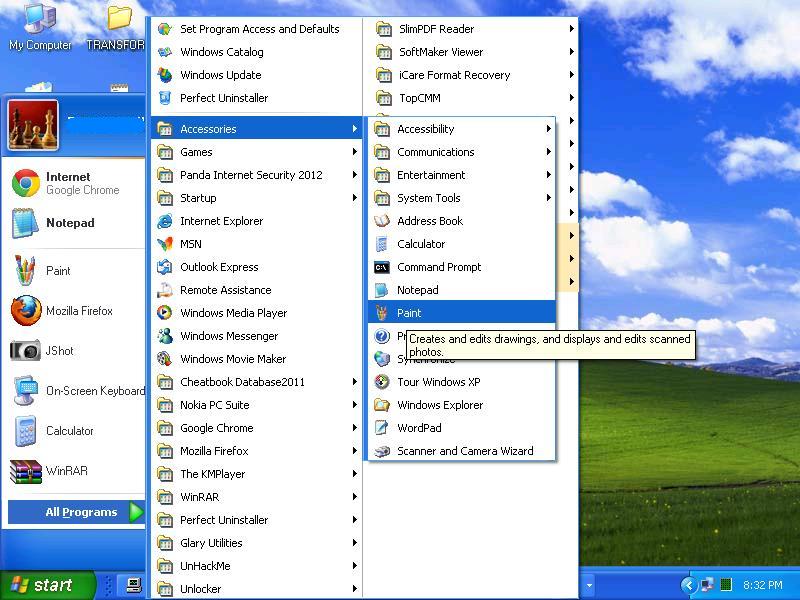Click the Windows start button

pos(47,585)
